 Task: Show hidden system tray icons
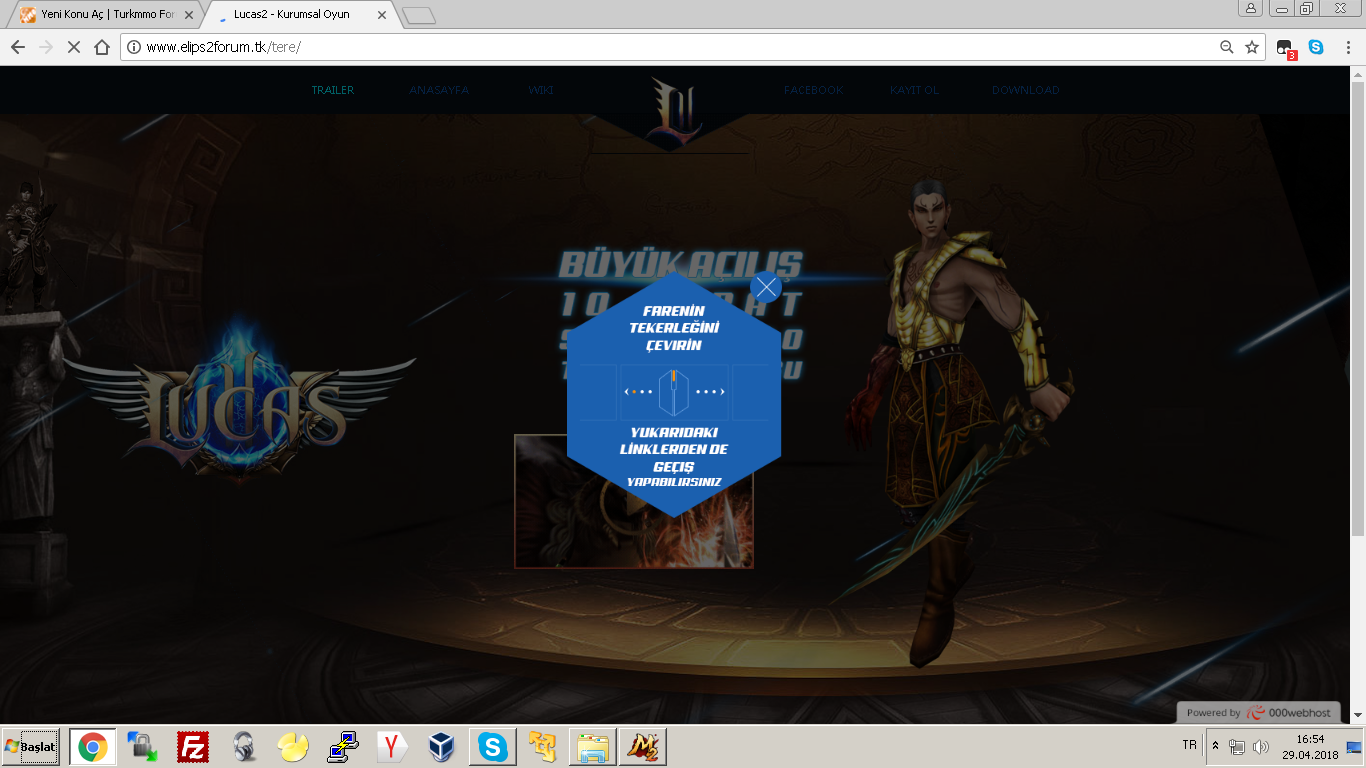(x=1215, y=747)
